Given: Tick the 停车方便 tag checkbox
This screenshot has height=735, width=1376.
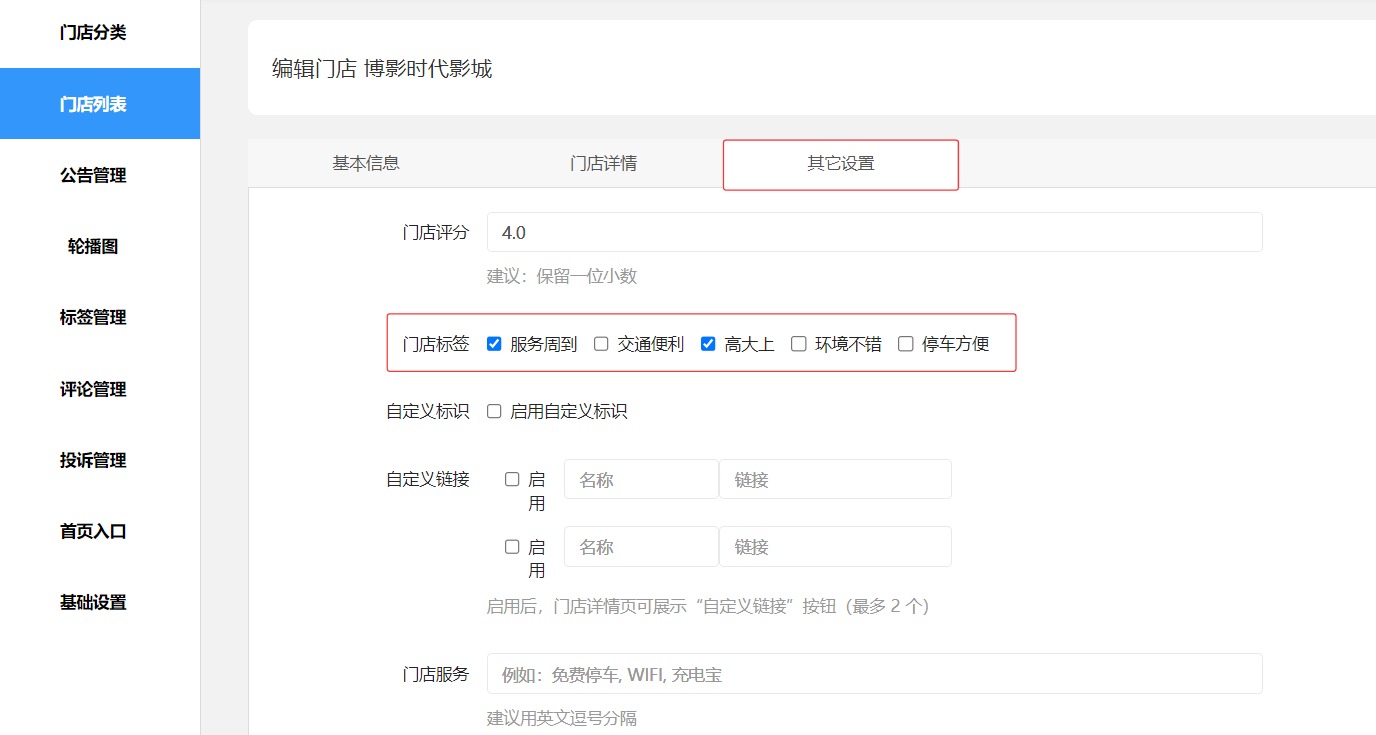Looking at the screenshot, I should (x=905, y=344).
